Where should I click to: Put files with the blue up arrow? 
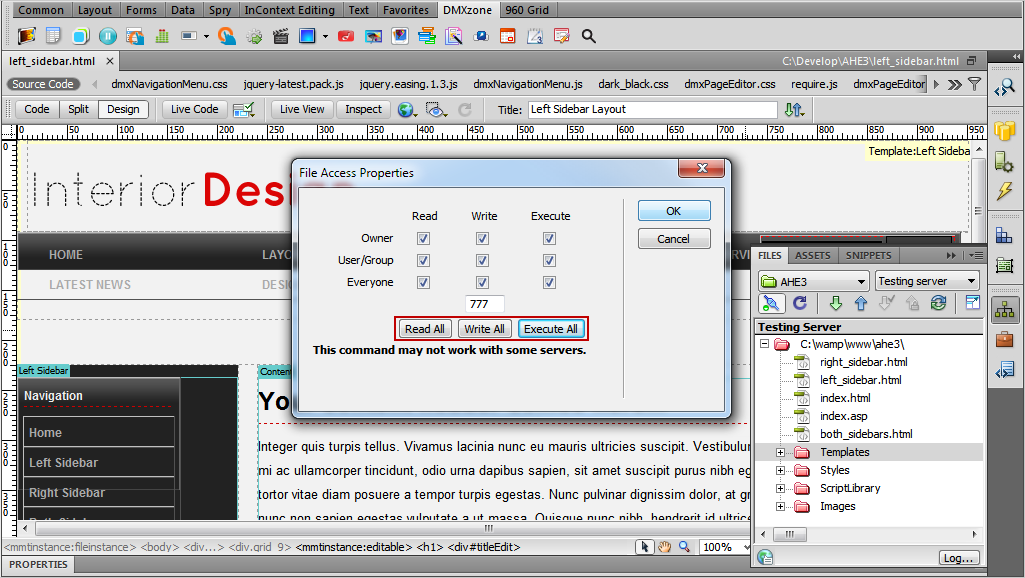click(x=861, y=303)
